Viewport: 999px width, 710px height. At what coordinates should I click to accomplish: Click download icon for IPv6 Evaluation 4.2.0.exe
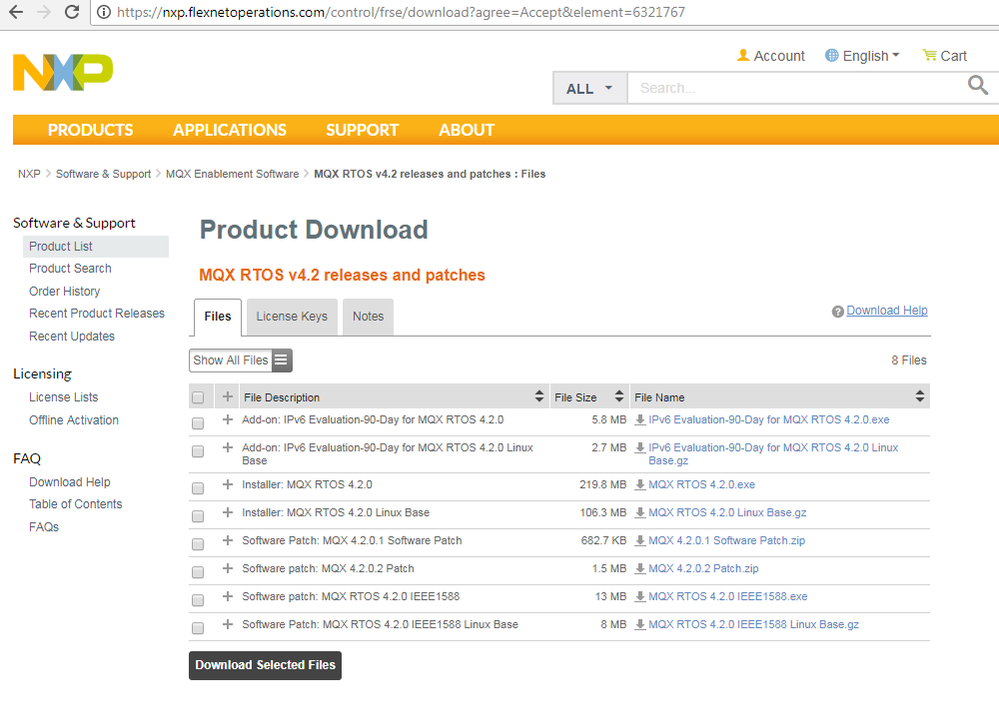click(x=640, y=419)
